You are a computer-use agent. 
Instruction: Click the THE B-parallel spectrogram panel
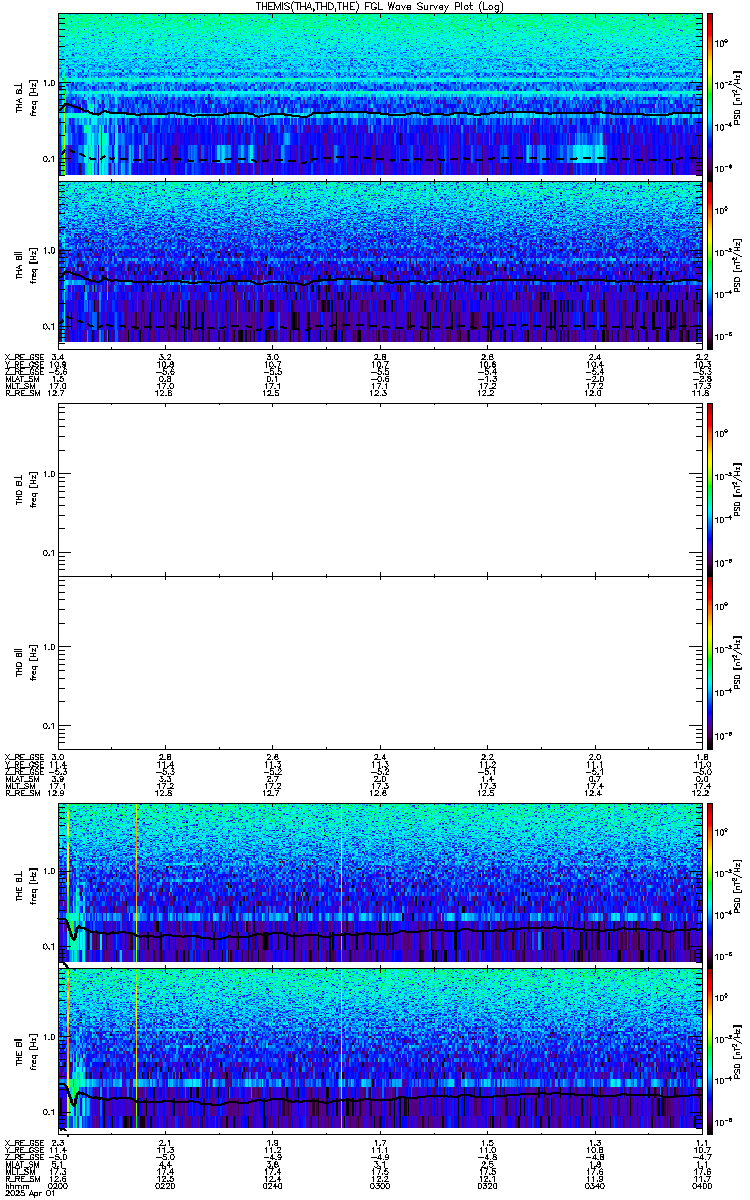click(x=381, y=1049)
